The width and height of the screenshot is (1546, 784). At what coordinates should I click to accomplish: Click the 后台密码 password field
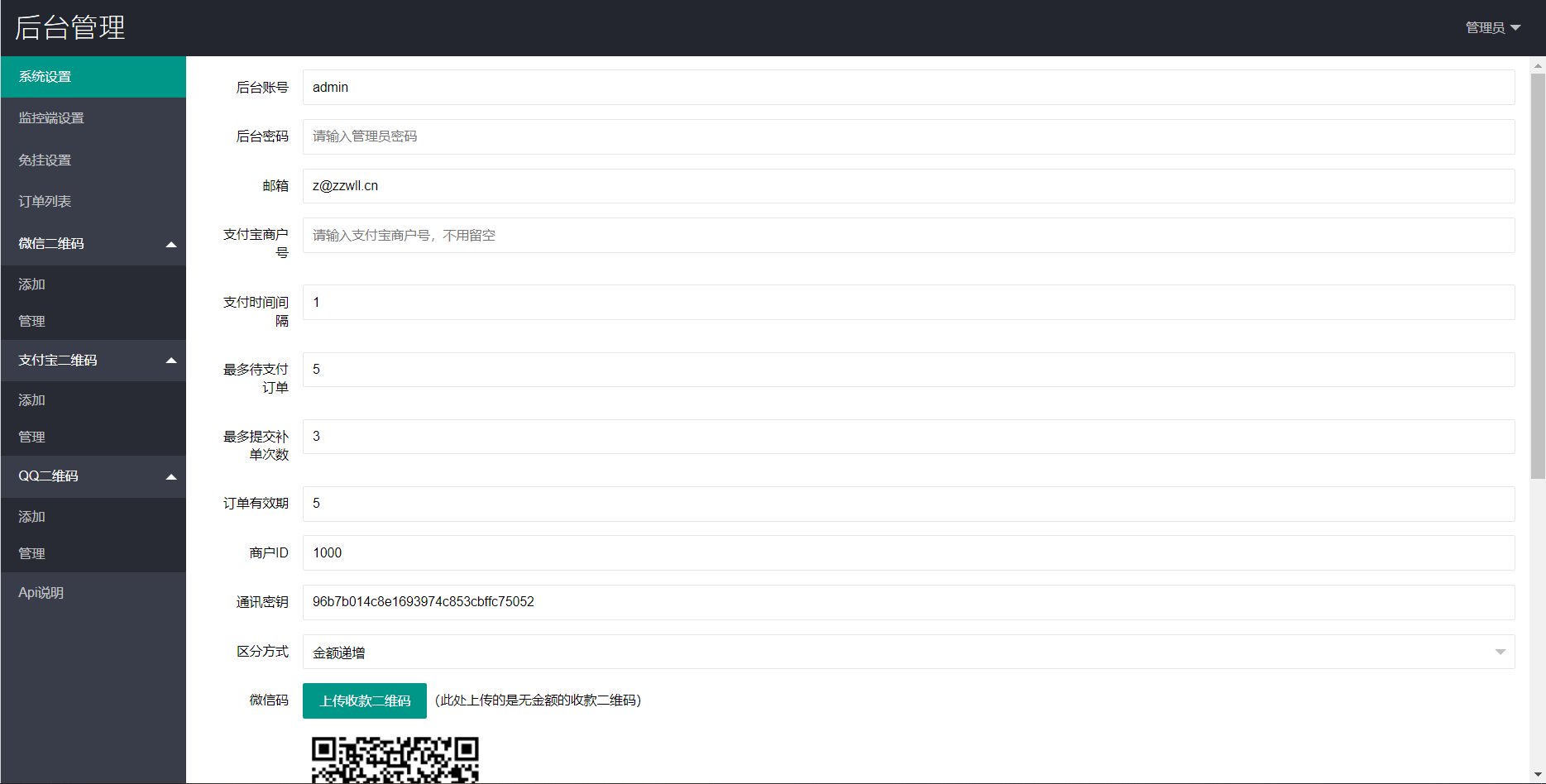[x=907, y=136]
